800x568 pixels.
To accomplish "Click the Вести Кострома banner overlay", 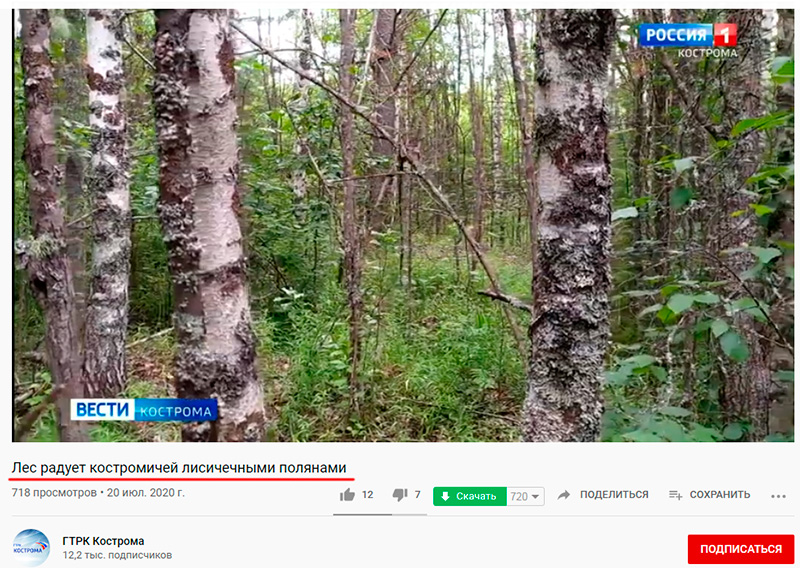I will 144,410.
